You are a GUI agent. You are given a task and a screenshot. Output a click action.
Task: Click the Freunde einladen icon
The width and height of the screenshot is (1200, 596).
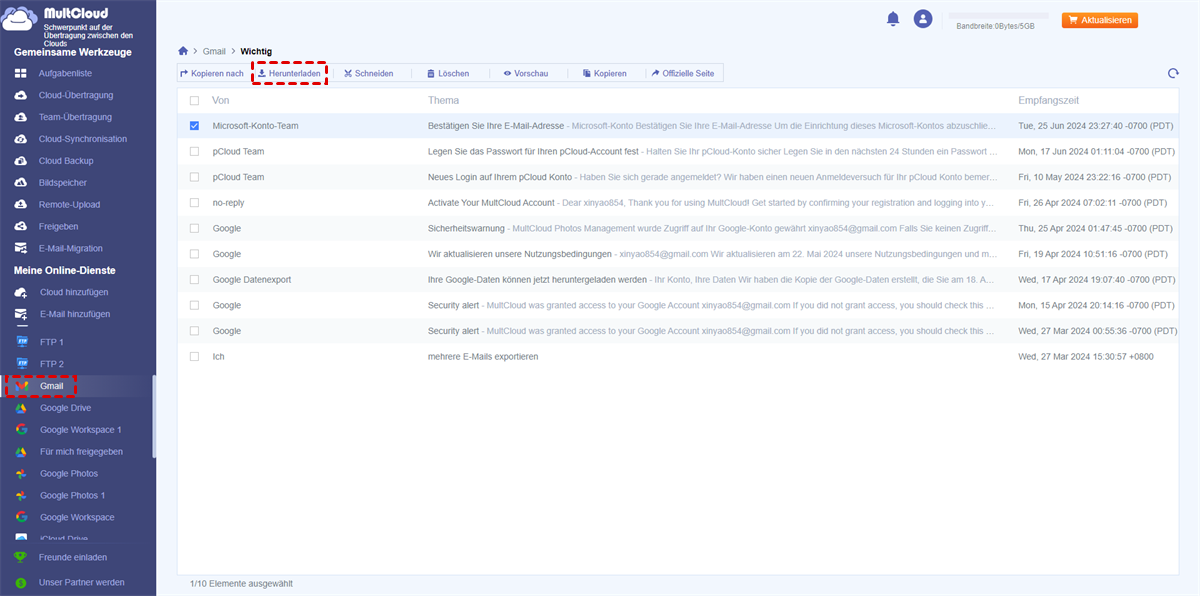coord(20,558)
